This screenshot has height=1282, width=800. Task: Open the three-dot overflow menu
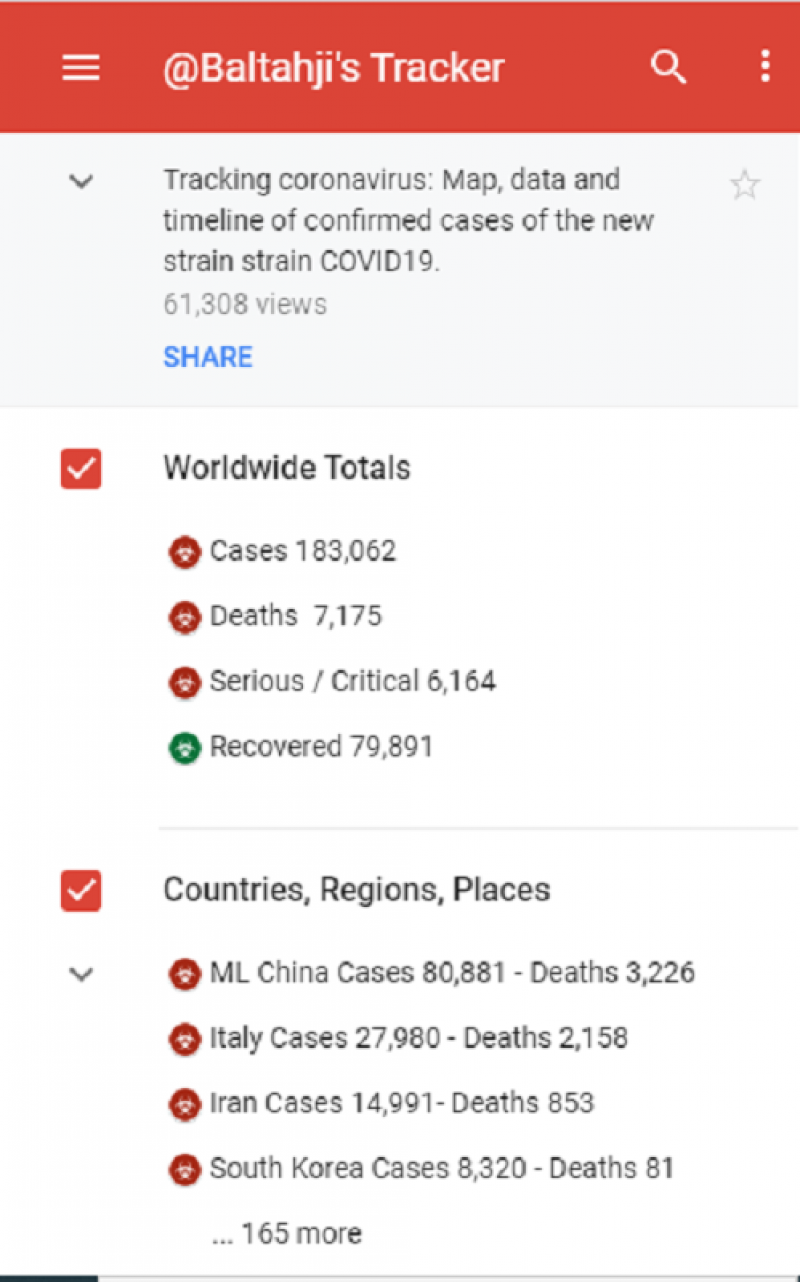[x=765, y=67]
